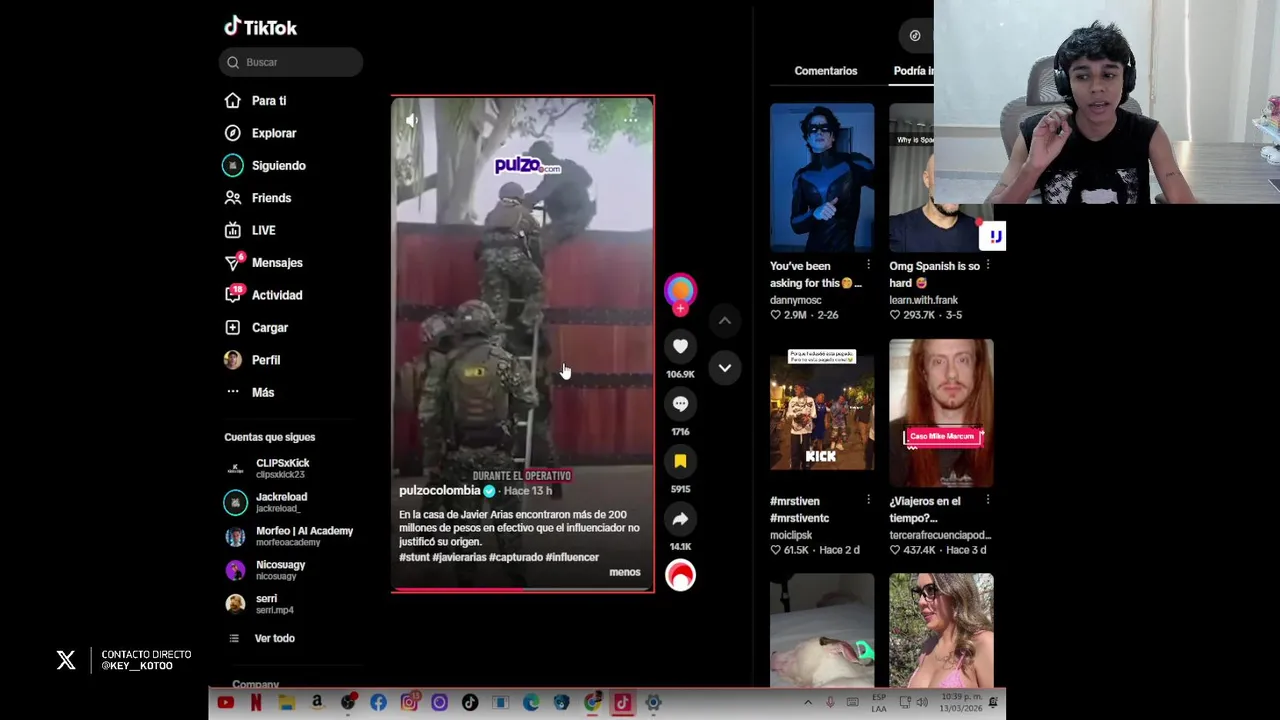
Task: Click the #stunt hashtag
Action: coord(414,557)
